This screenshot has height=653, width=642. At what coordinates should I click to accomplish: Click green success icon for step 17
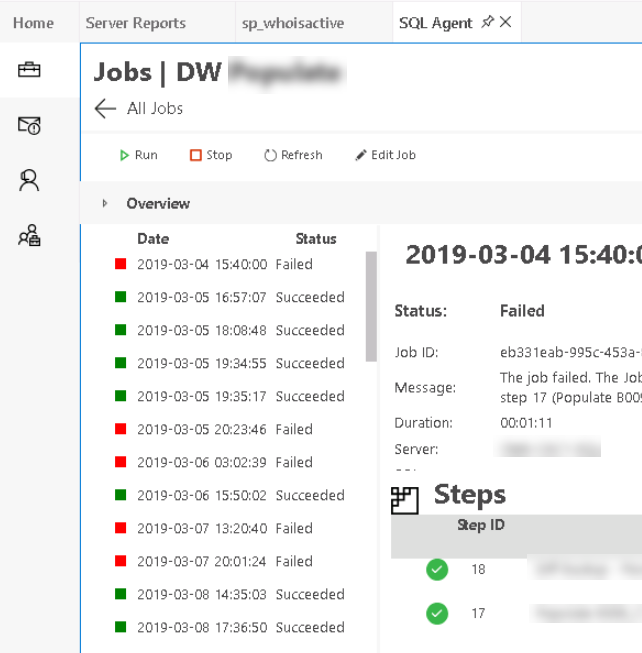pos(437,613)
